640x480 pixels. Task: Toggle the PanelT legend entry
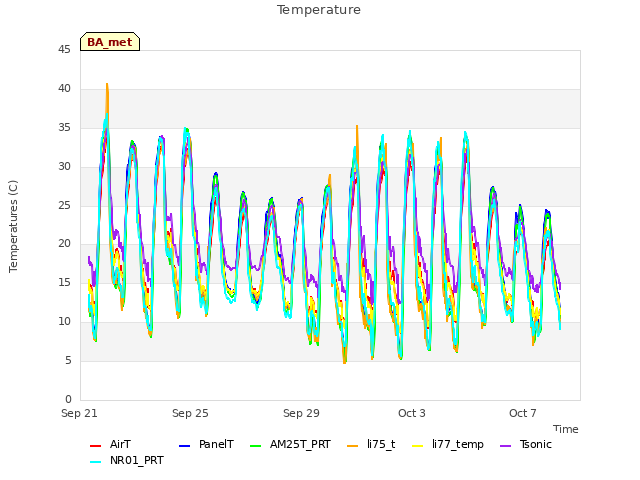tap(207, 444)
